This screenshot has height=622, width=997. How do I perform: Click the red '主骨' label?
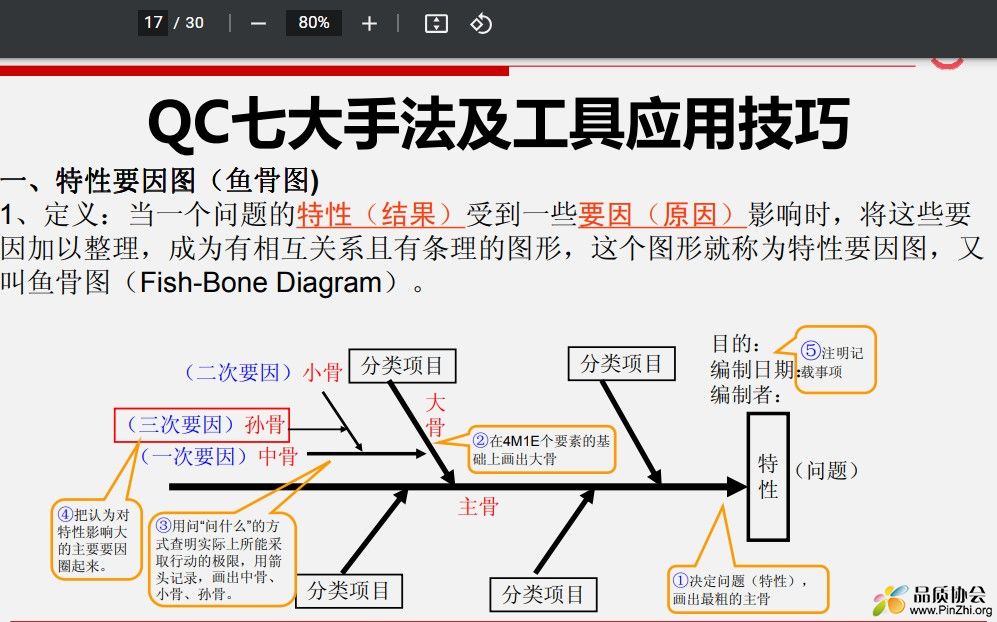point(478,507)
